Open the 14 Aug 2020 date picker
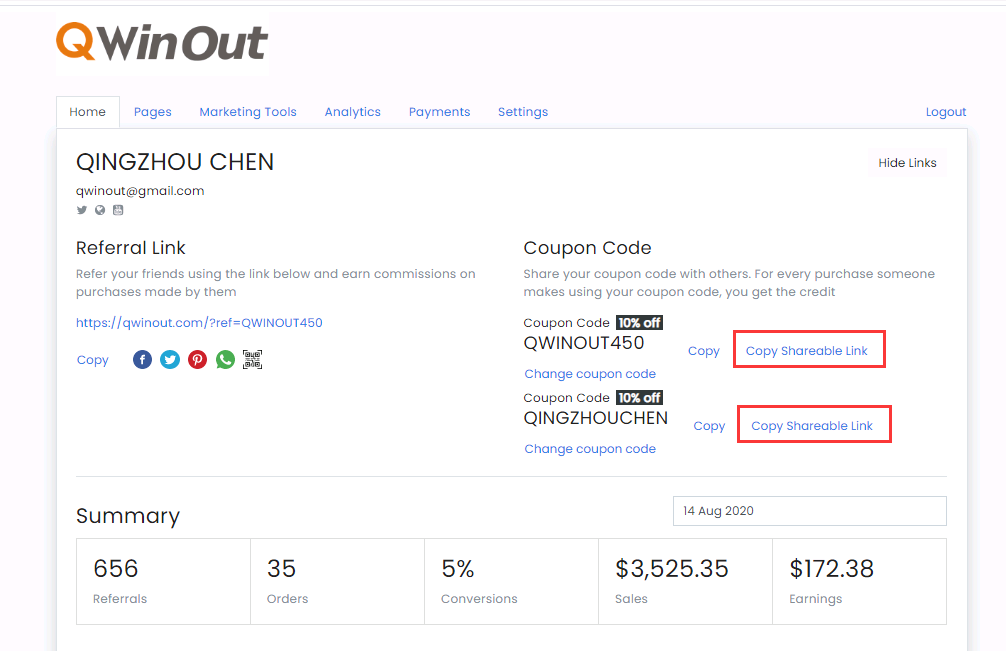The height and width of the screenshot is (651, 1006). (809, 511)
